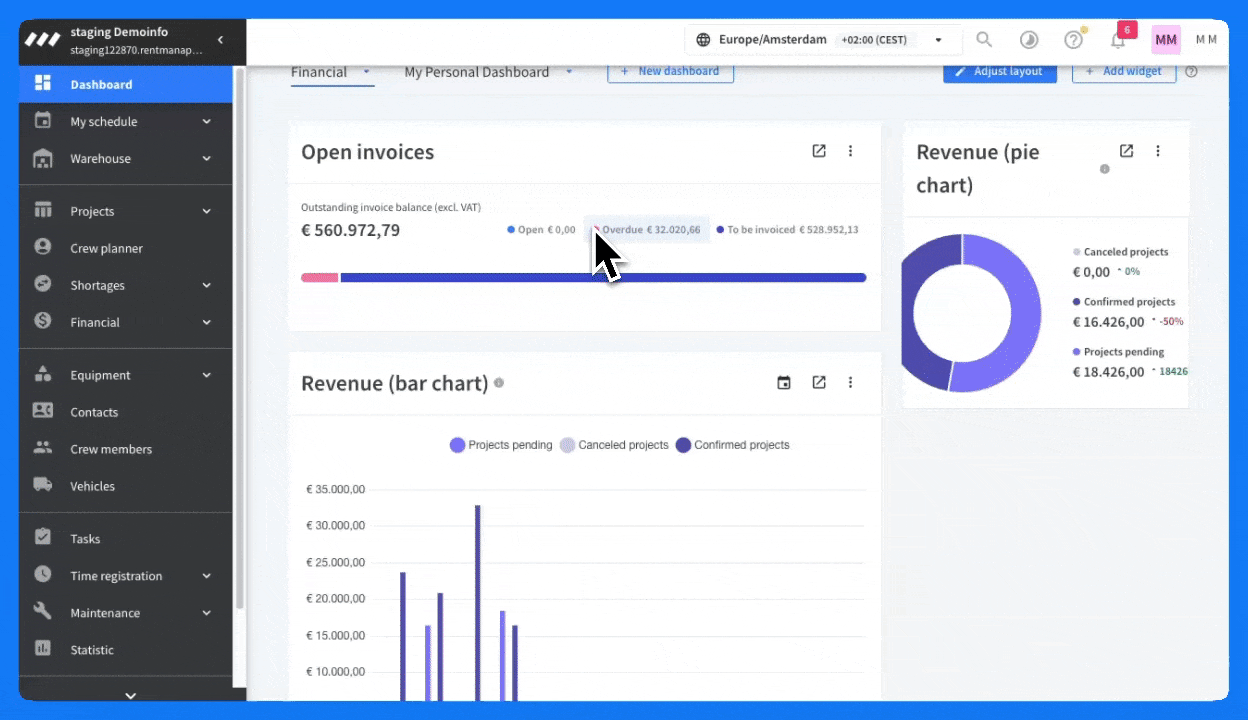Collapse the sidebar with the arrow
The image size is (1248, 720).
[220, 40]
